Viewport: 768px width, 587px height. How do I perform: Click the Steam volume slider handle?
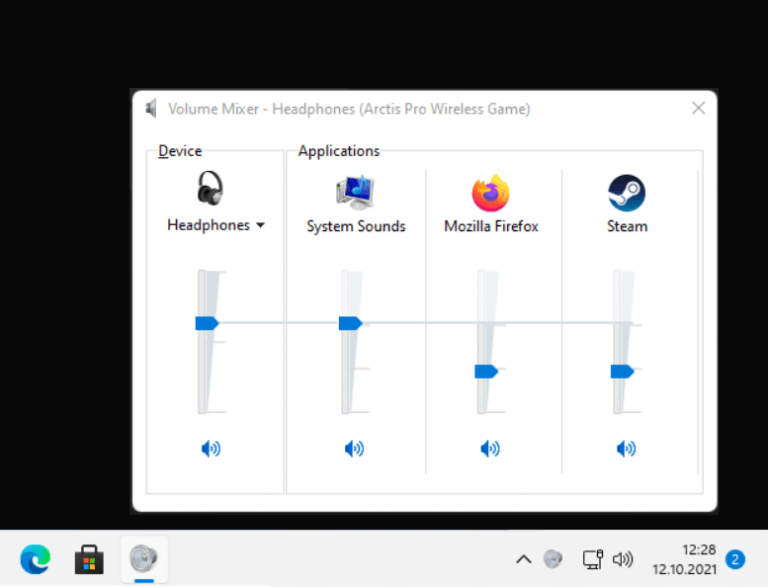coord(622,371)
